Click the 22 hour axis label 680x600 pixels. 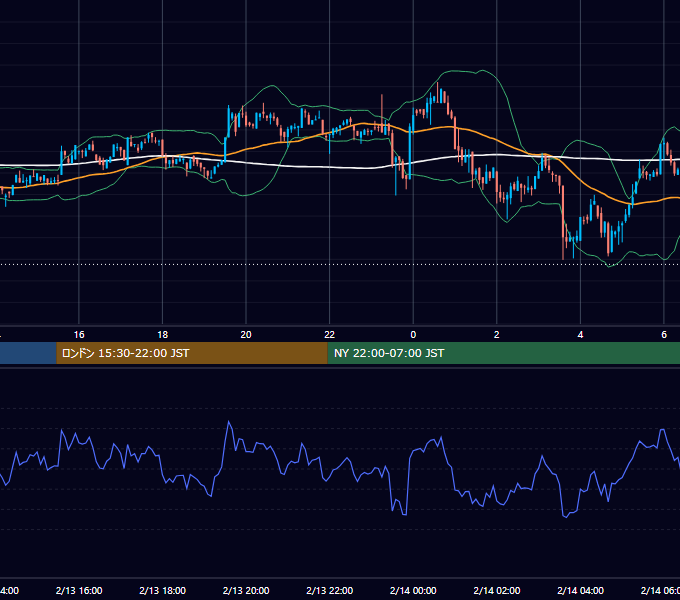[x=330, y=335]
